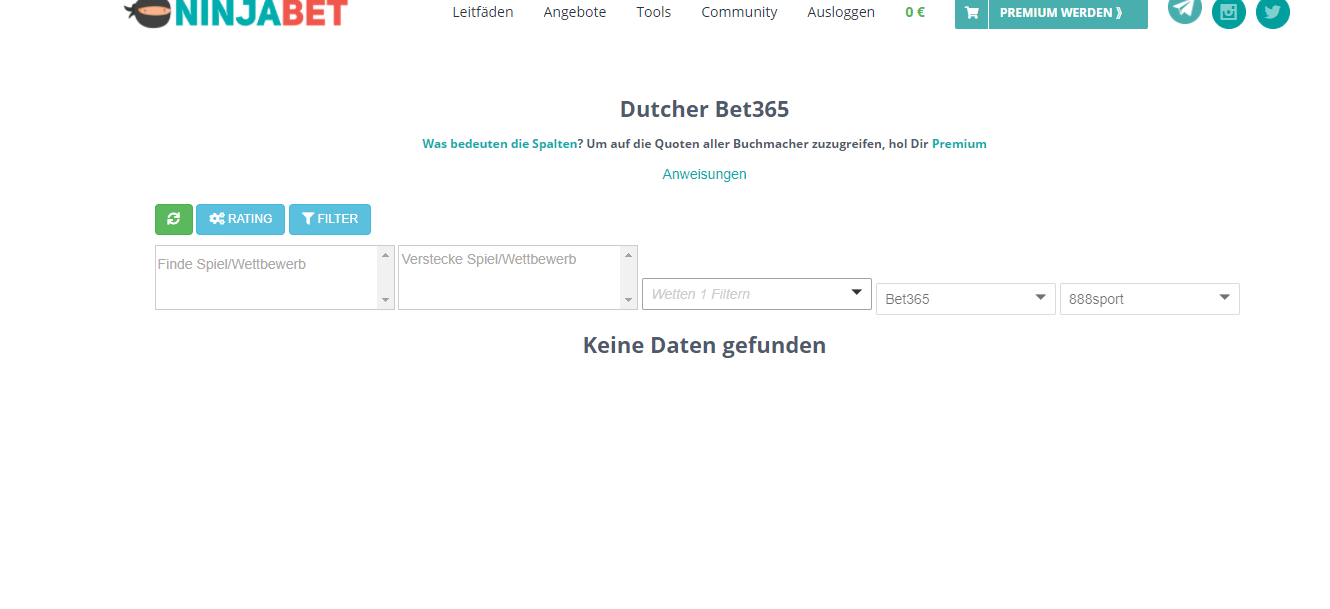Open the Filter button
The image size is (1330, 609).
pyautogui.click(x=330, y=219)
